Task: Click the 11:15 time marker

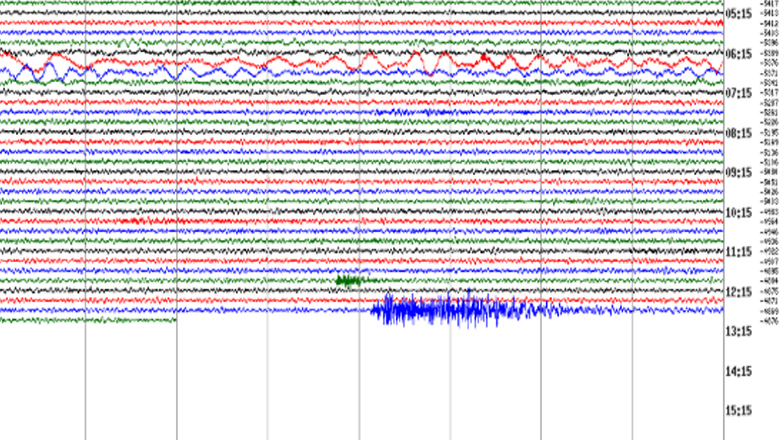Action: click(738, 252)
